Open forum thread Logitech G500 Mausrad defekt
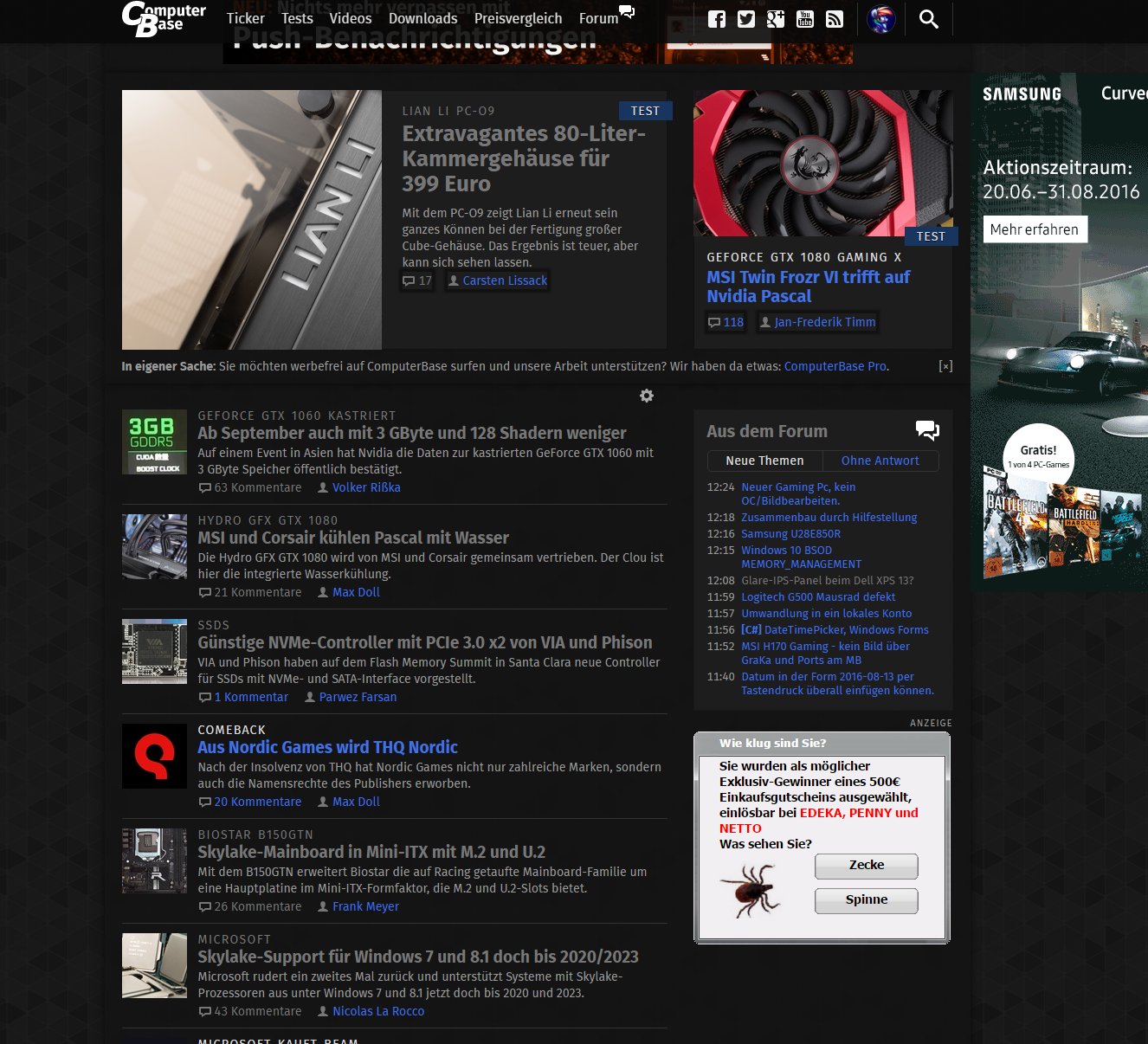 coord(818,597)
